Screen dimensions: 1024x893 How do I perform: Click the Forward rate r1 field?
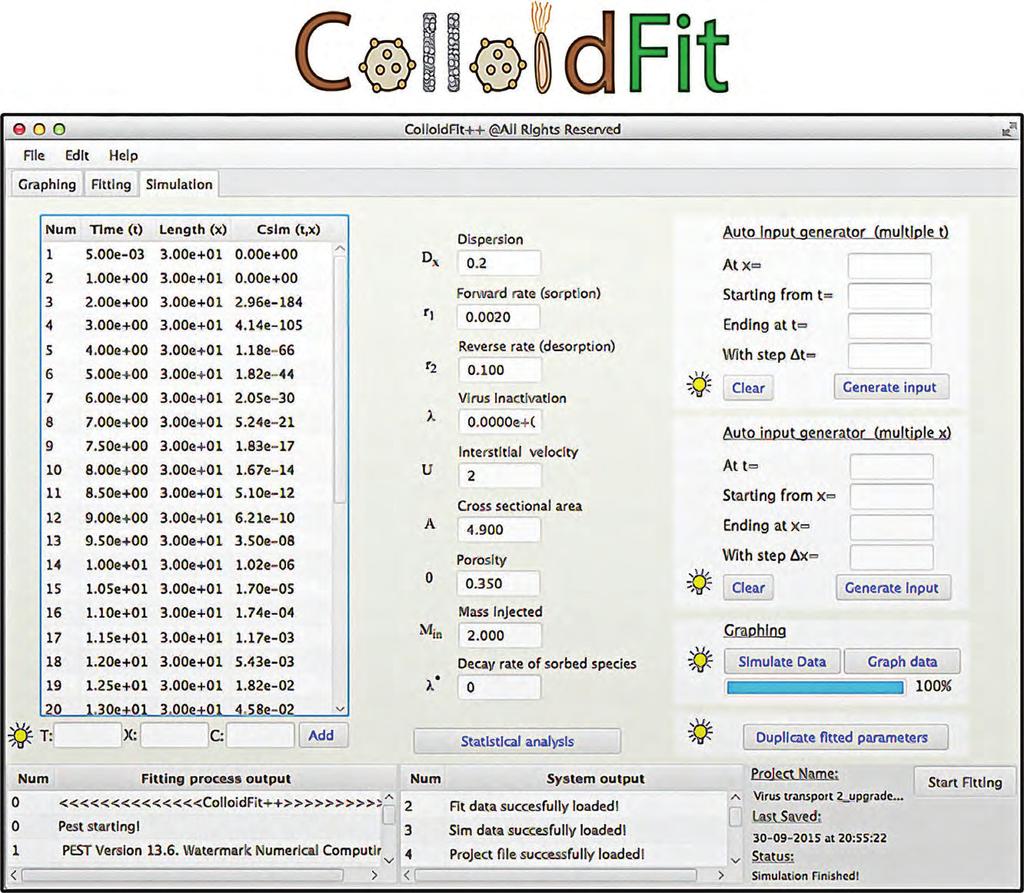(x=499, y=317)
